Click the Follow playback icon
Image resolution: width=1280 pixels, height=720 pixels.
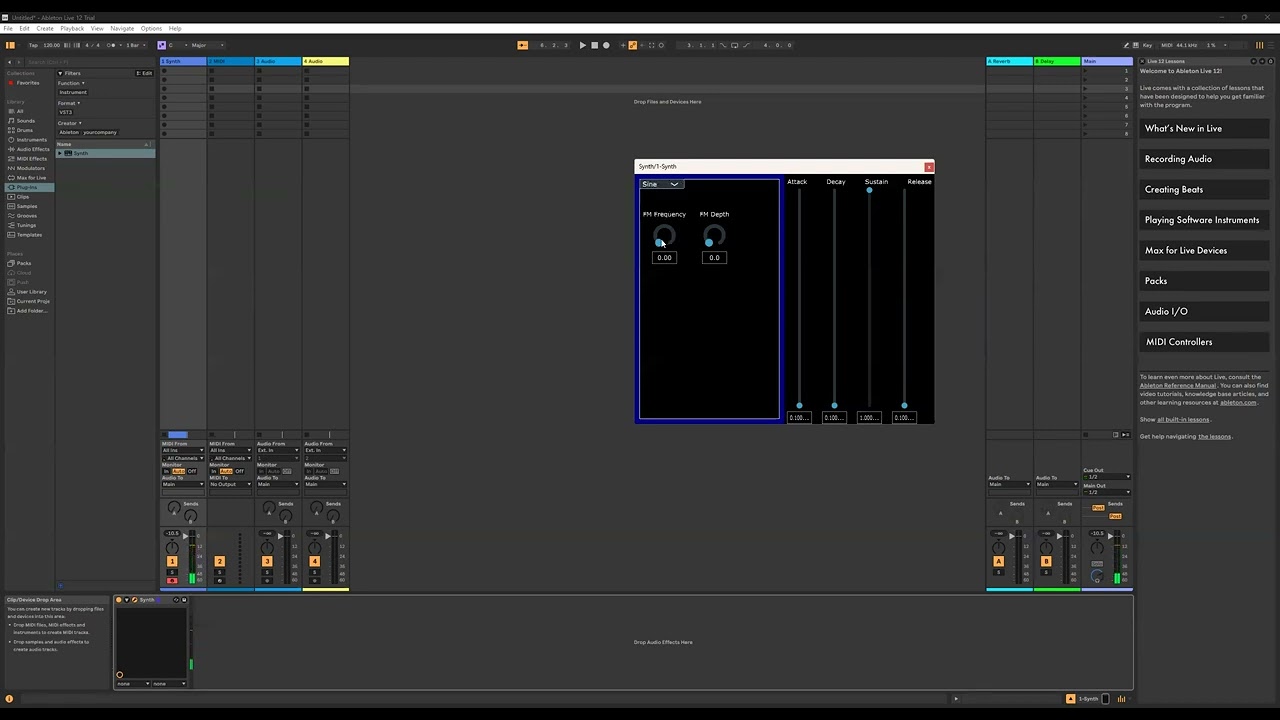522,45
